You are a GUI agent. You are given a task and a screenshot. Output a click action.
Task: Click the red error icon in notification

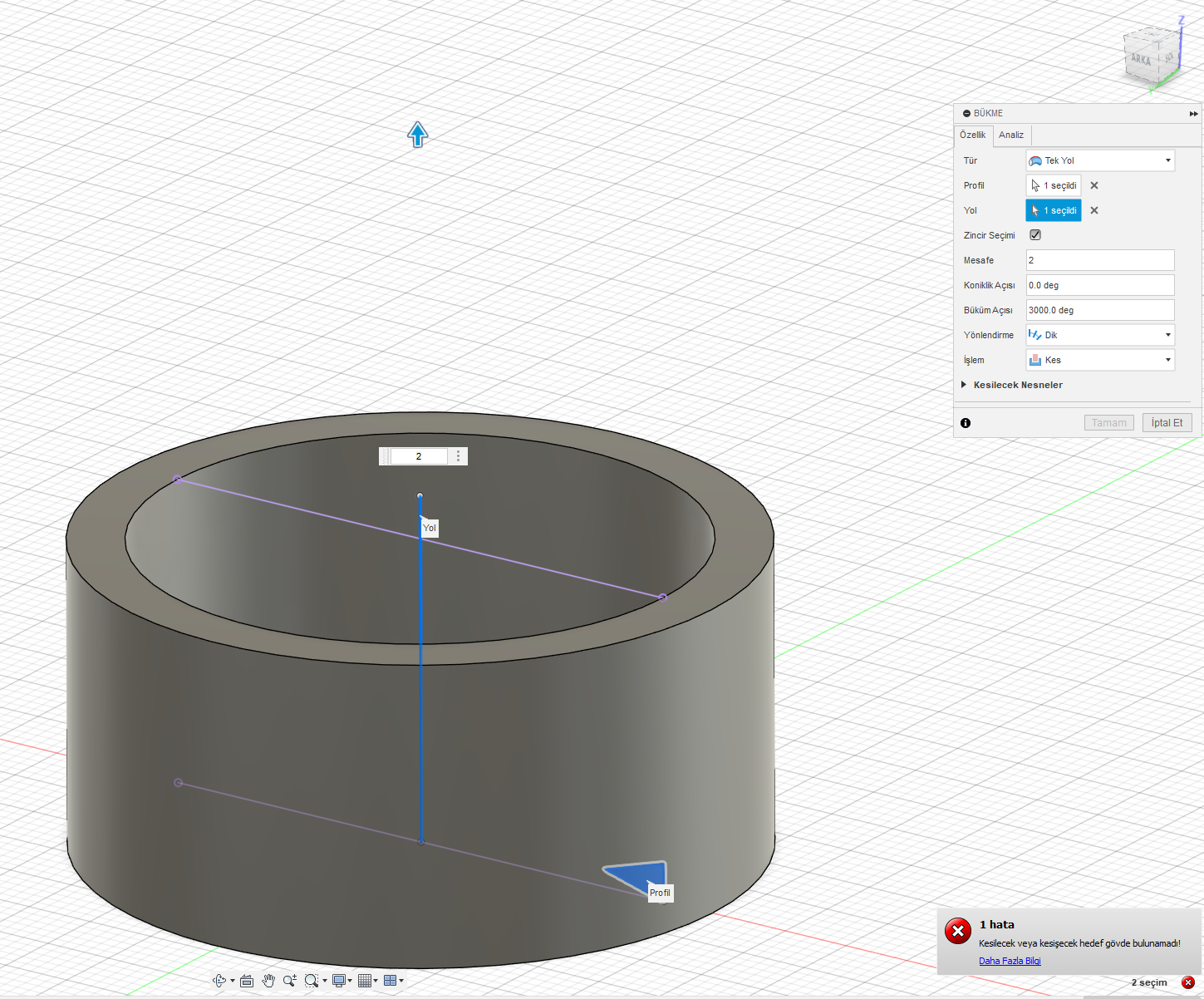coord(958,931)
